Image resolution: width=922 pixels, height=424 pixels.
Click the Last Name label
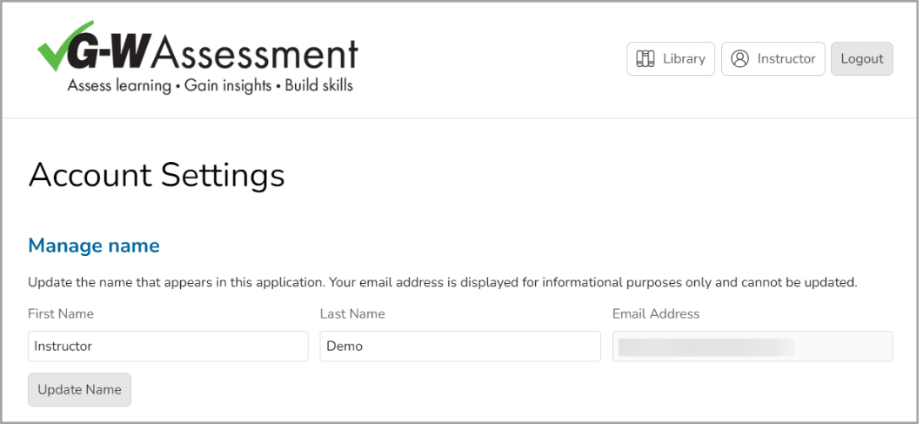[x=352, y=314]
